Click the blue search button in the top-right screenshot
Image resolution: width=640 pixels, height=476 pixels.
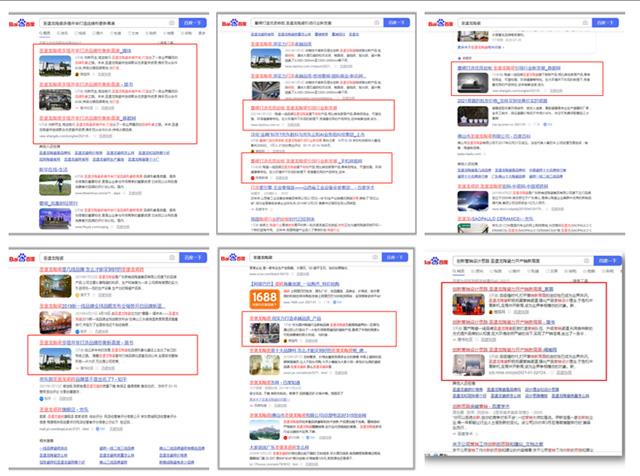tap(605, 23)
